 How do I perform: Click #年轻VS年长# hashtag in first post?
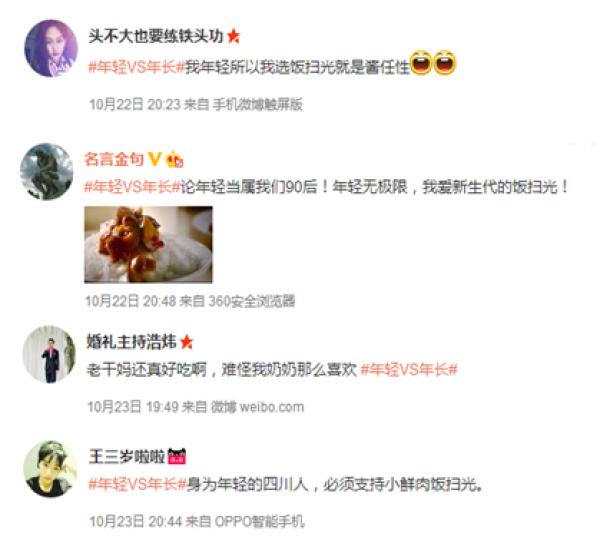pos(137,67)
